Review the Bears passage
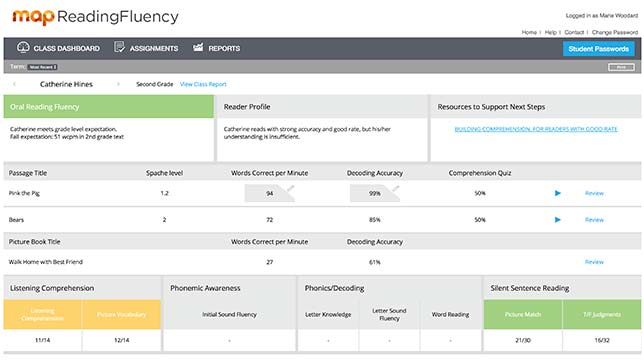The width and height of the screenshot is (644, 361). click(x=594, y=220)
